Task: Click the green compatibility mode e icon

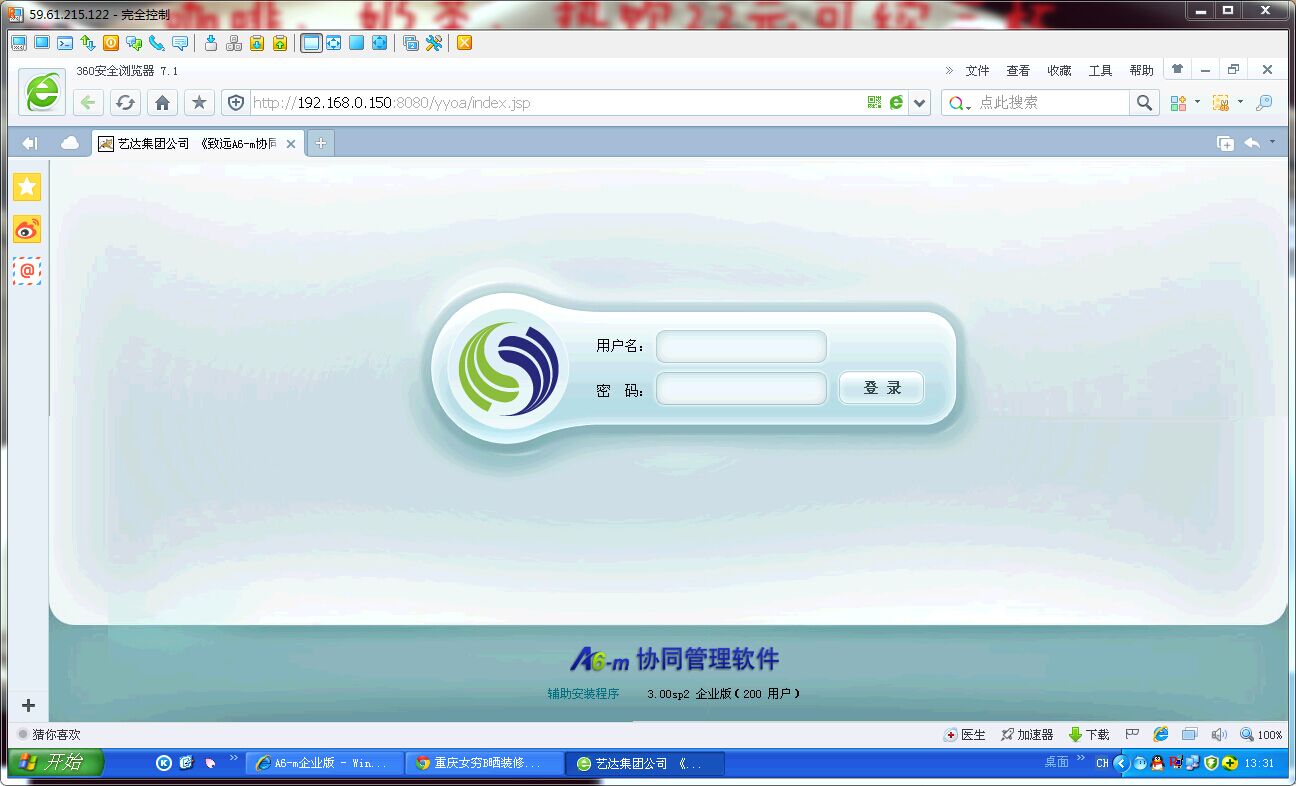Action: (x=896, y=102)
